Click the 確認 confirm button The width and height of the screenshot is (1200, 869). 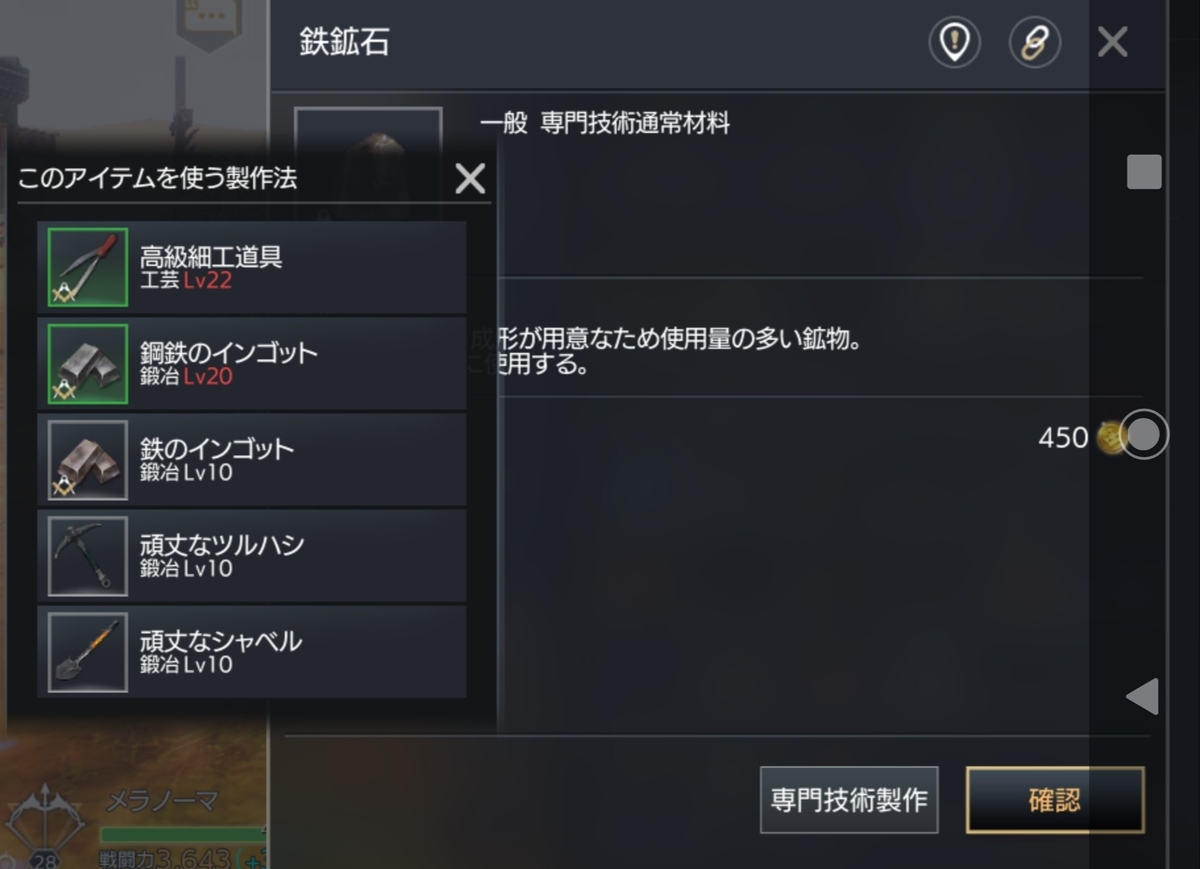1055,800
